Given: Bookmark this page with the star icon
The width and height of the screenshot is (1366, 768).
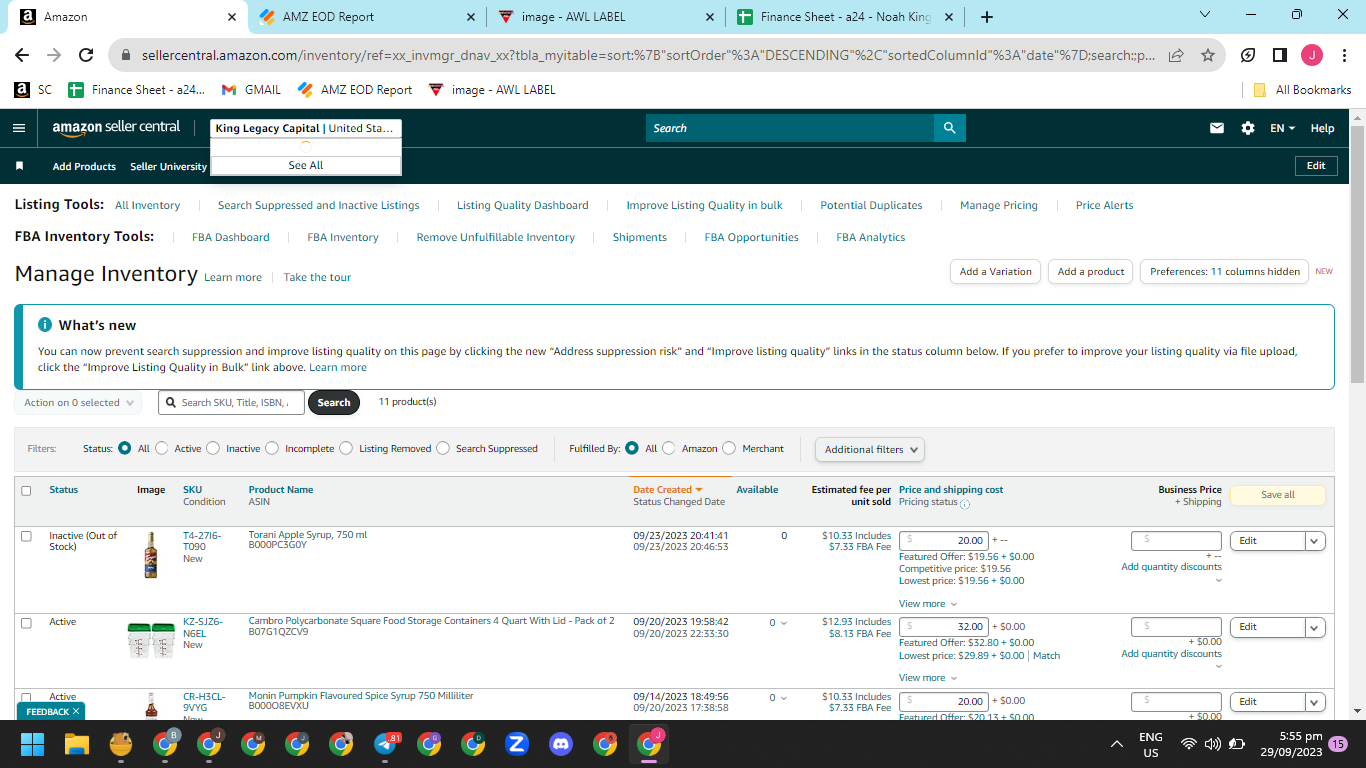Looking at the screenshot, I should [1208, 55].
